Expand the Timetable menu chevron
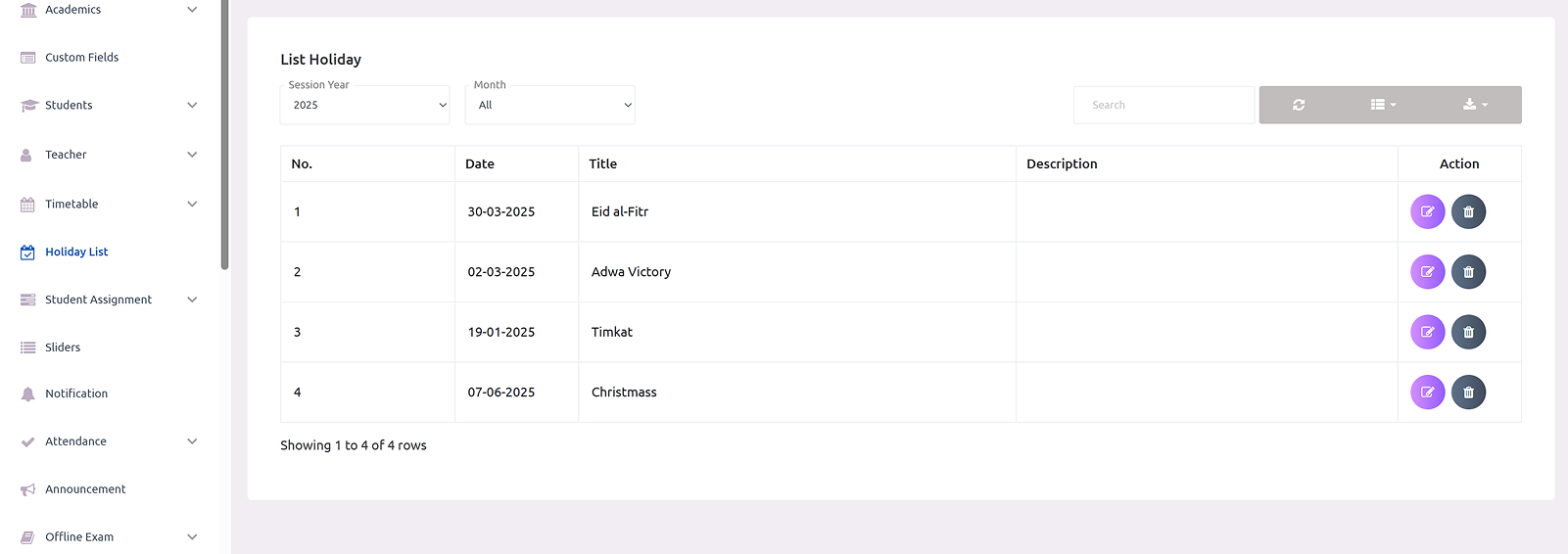This screenshot has width=1568, height=554. tap(192, 205)
